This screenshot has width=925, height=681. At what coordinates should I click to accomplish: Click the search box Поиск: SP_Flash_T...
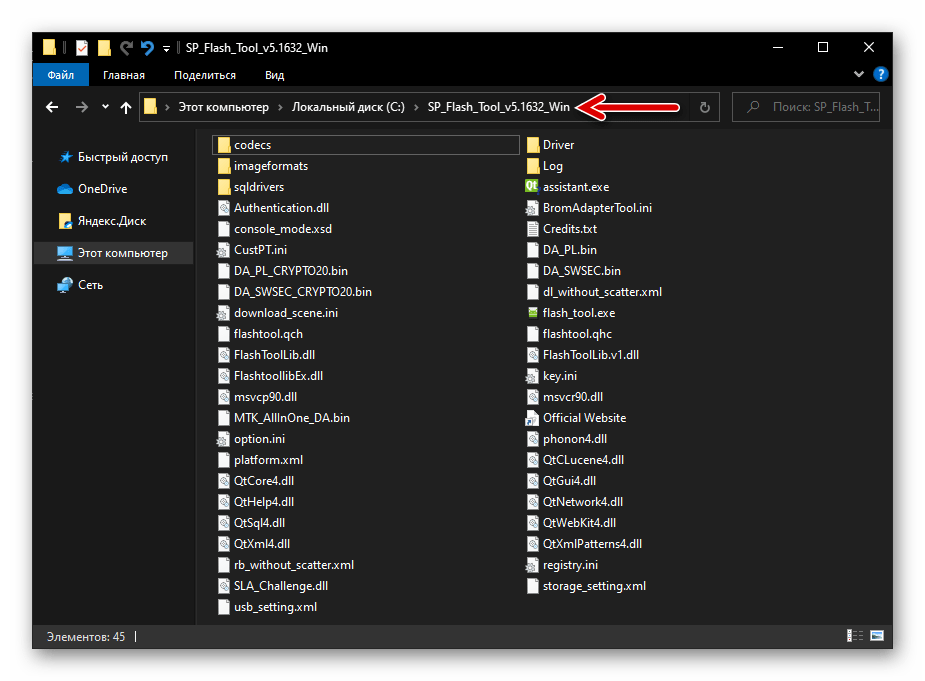pyautogui.click(x=806, y=107)
